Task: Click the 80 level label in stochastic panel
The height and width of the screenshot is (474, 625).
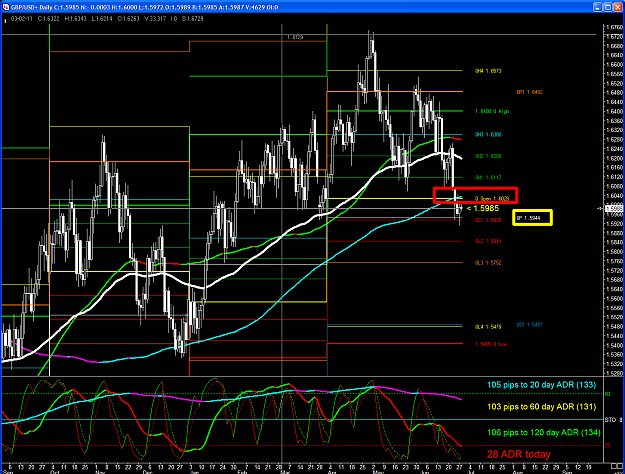Action: tap(607, 394)
